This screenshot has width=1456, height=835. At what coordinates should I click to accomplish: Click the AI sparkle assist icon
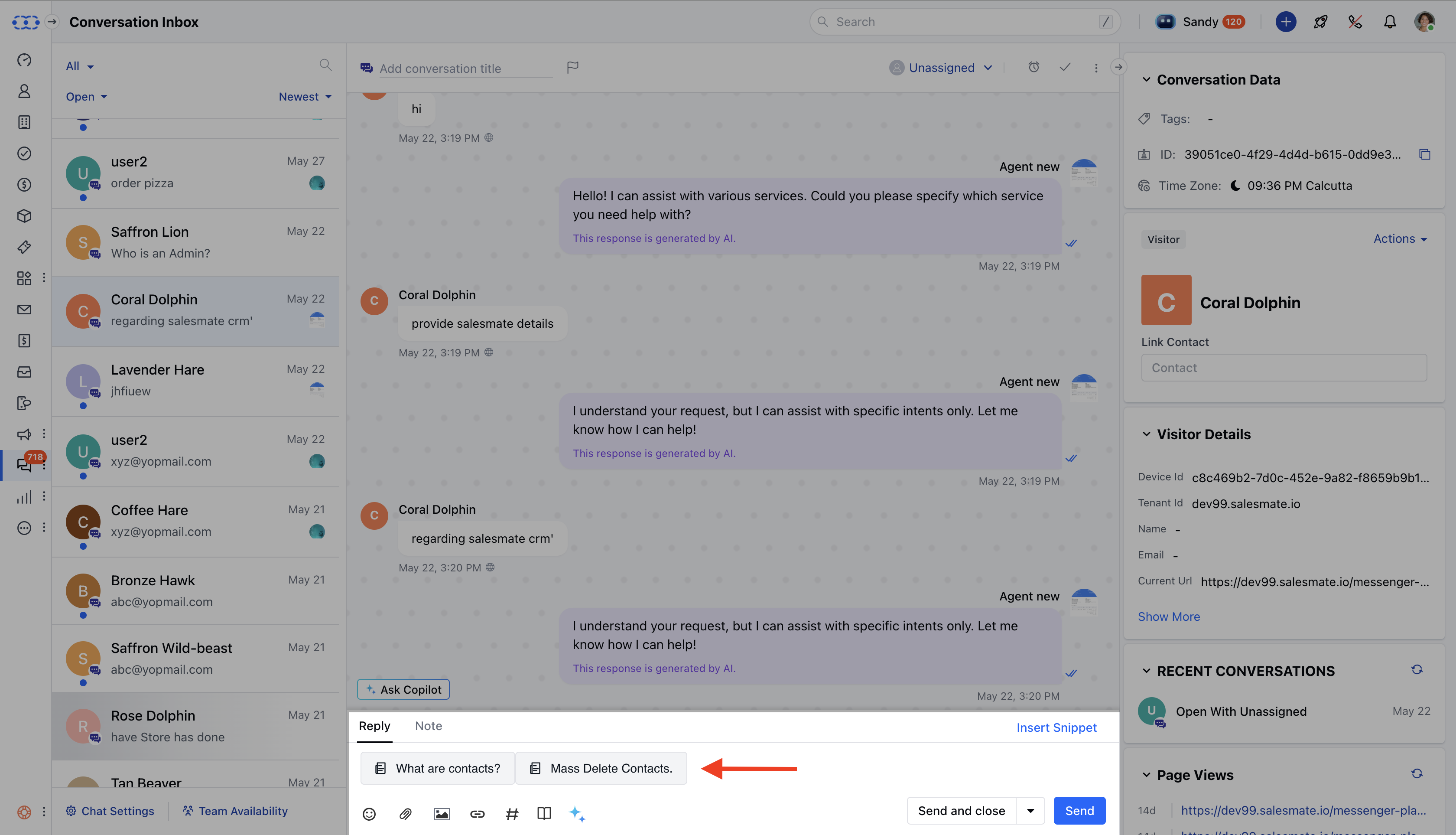pyautogui.click(x=577, y=813)
